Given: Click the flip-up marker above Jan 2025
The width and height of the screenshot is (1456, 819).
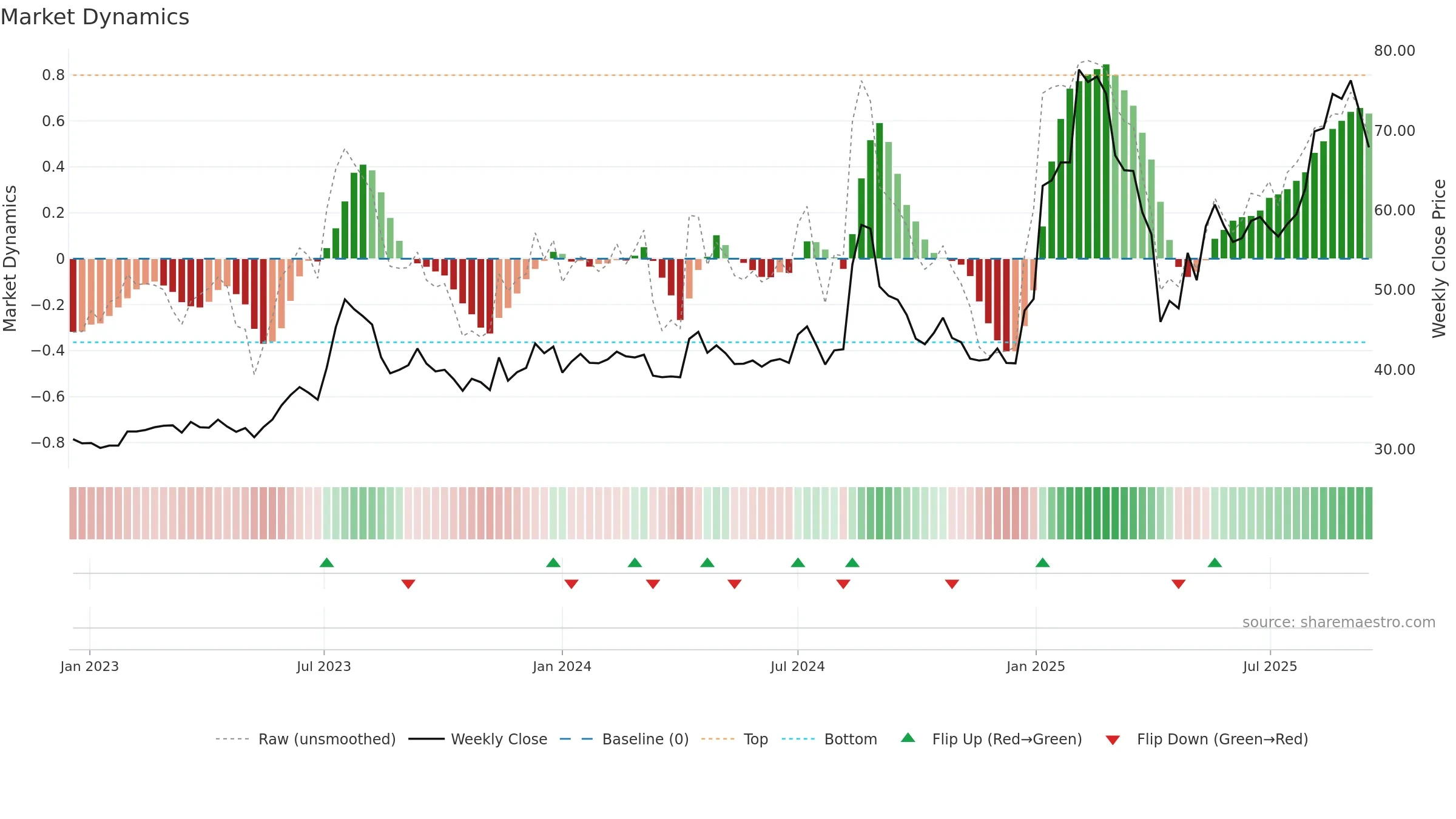Looking at the screenshot, I should pos(1043,562).
